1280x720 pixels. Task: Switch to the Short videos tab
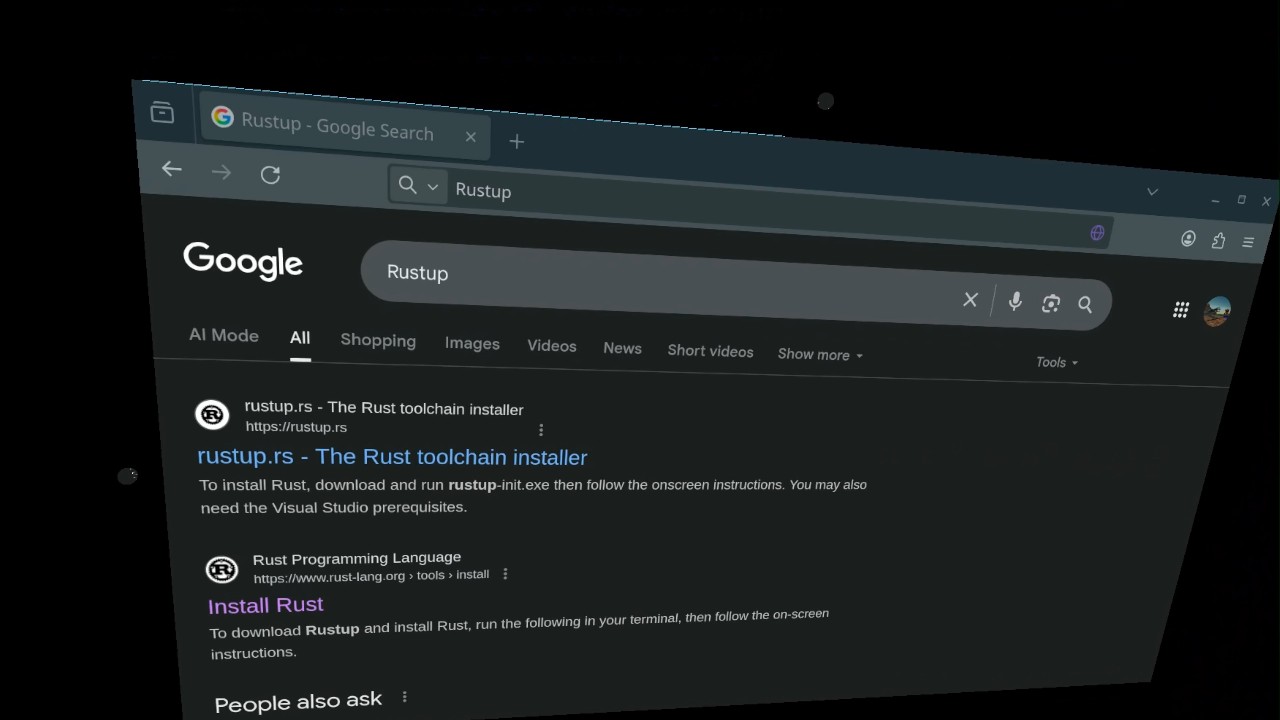point(710,351)
